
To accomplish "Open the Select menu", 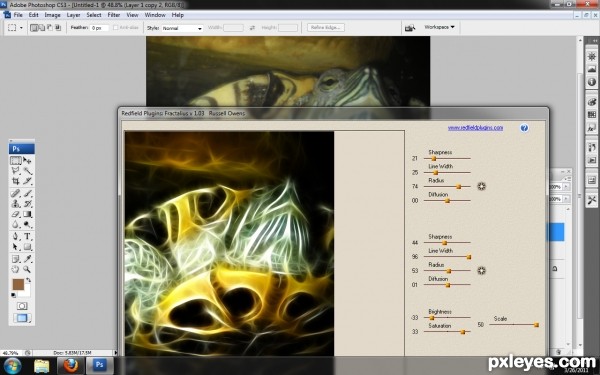I will (x=94, y=15).
